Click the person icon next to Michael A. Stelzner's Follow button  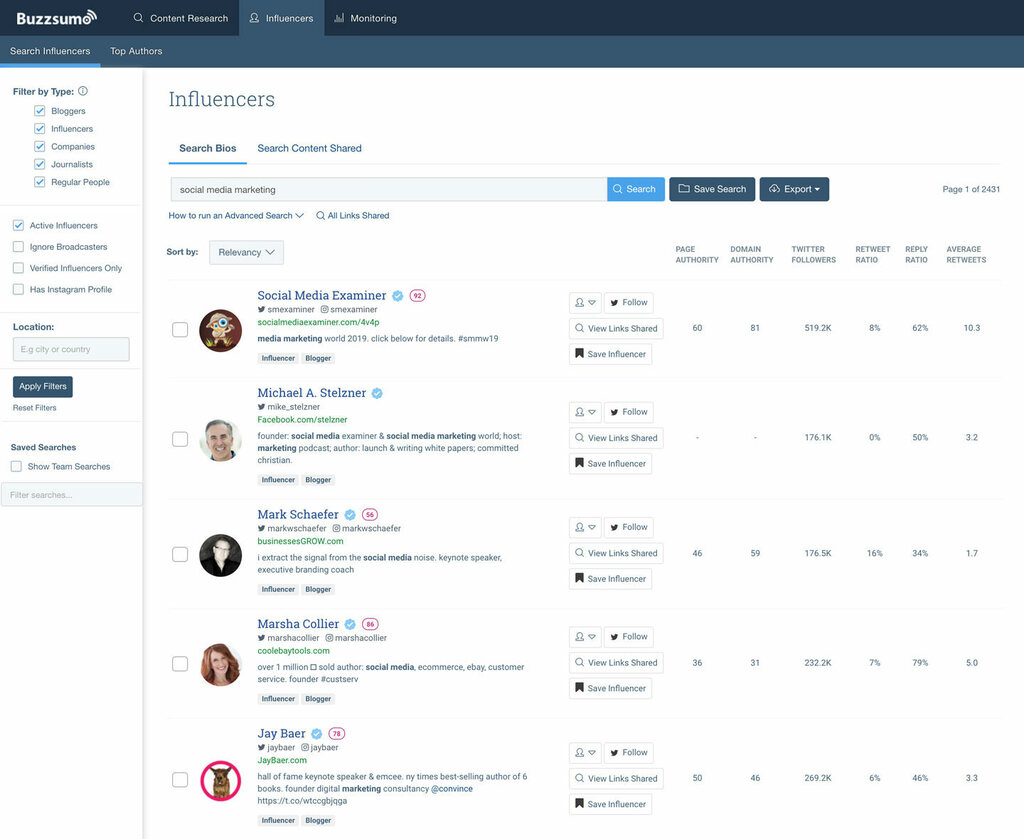581,412
